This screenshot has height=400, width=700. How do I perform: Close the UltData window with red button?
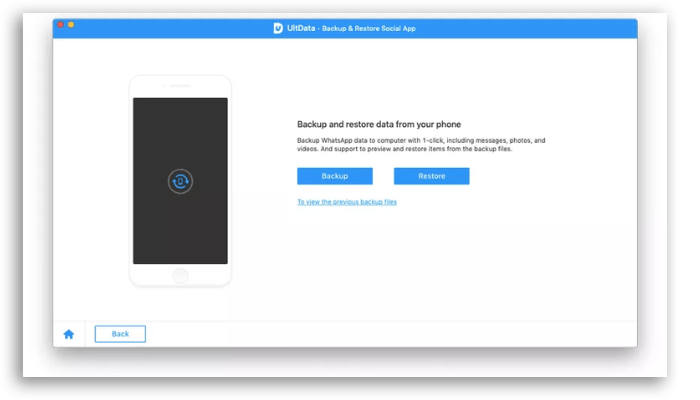pos(60,25)
